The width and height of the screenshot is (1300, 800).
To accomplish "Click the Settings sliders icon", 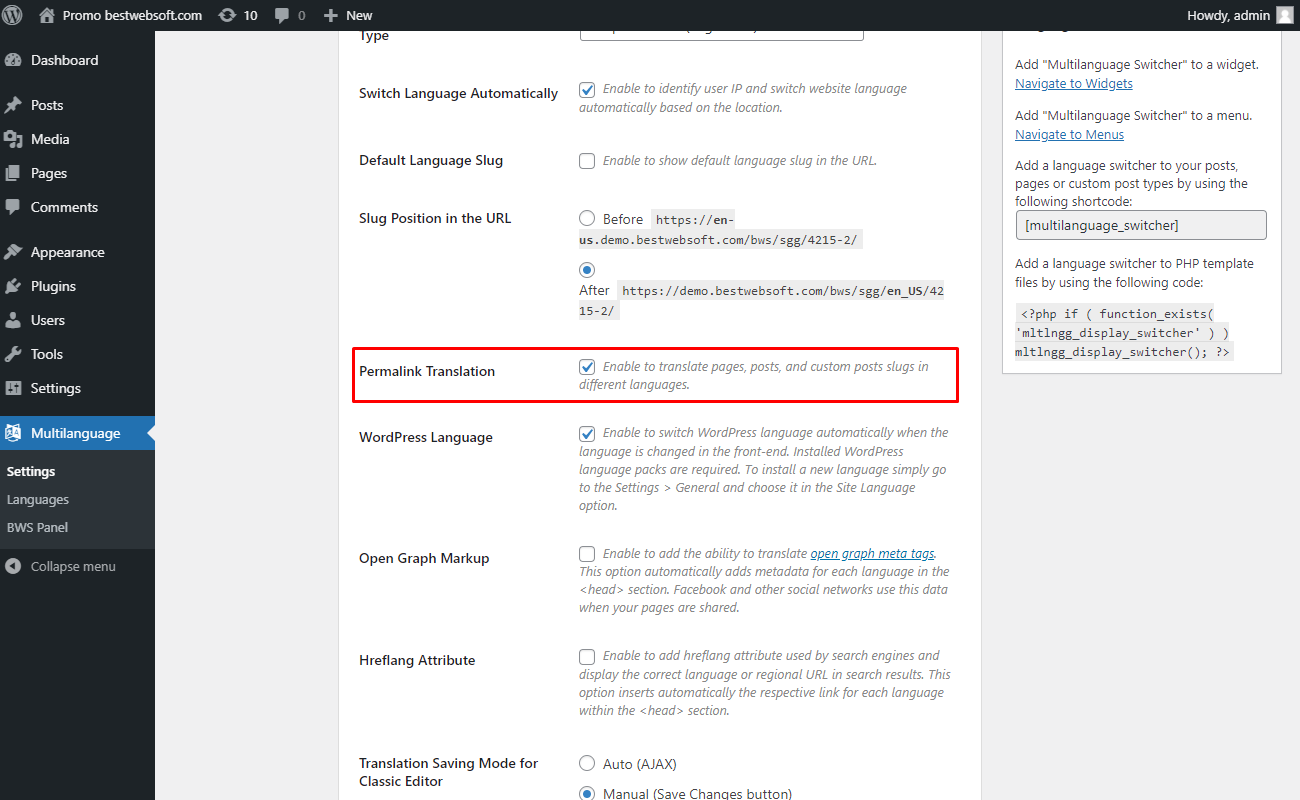I will 13,388.
